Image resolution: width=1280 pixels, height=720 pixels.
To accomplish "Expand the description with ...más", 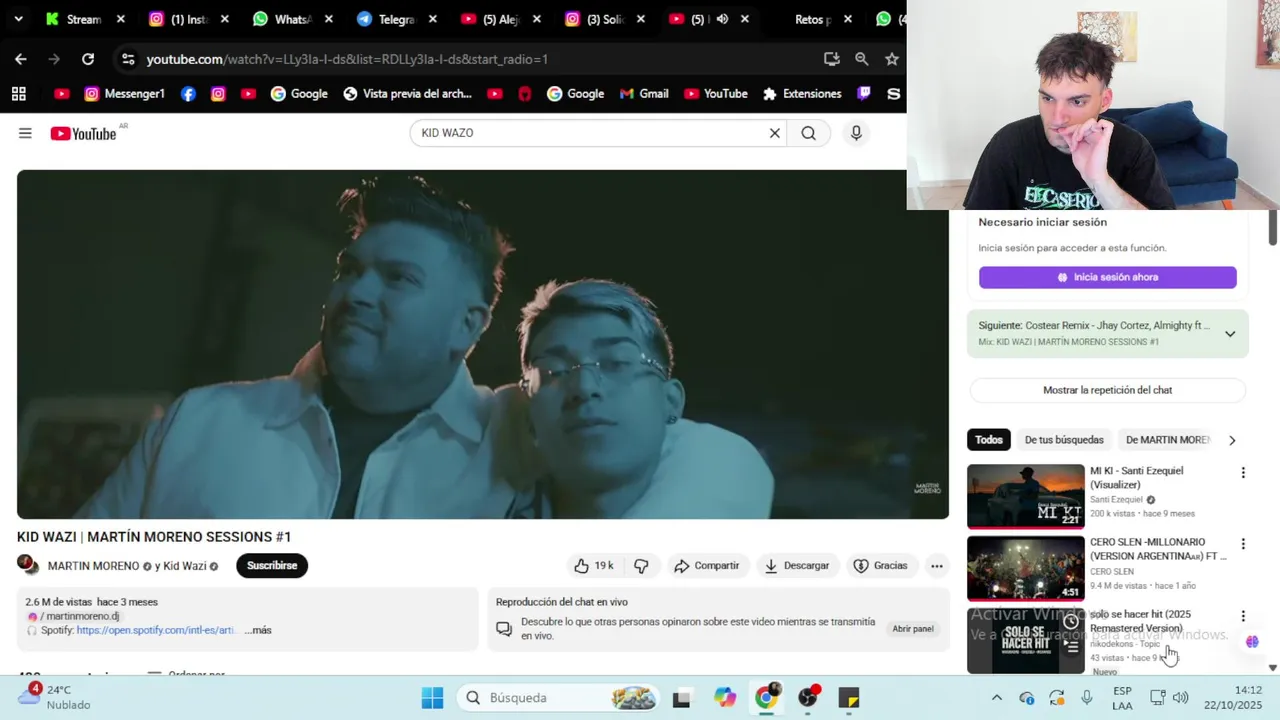I will [x=258, y=630].
